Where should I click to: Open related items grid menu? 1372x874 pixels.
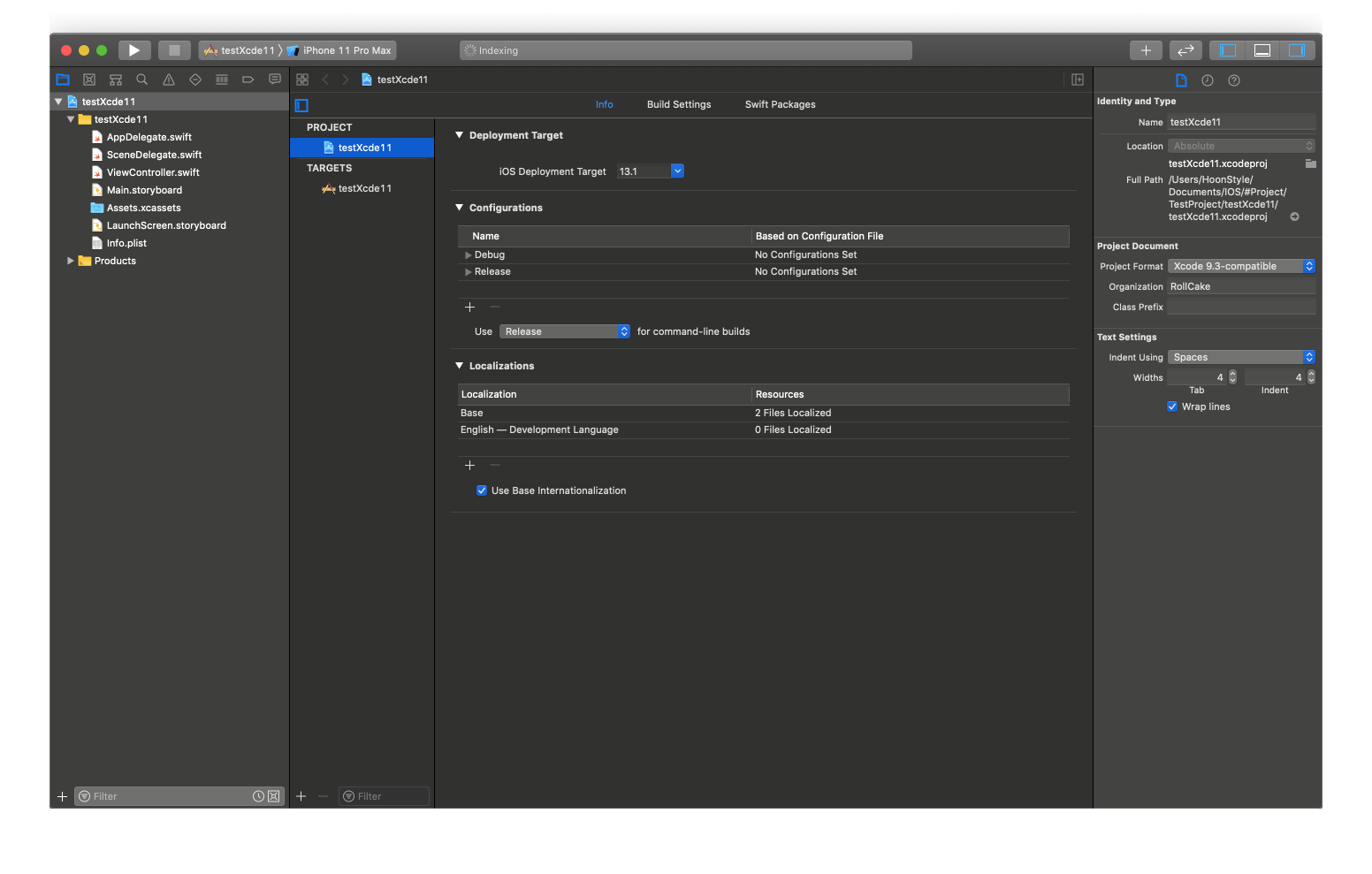302,80
